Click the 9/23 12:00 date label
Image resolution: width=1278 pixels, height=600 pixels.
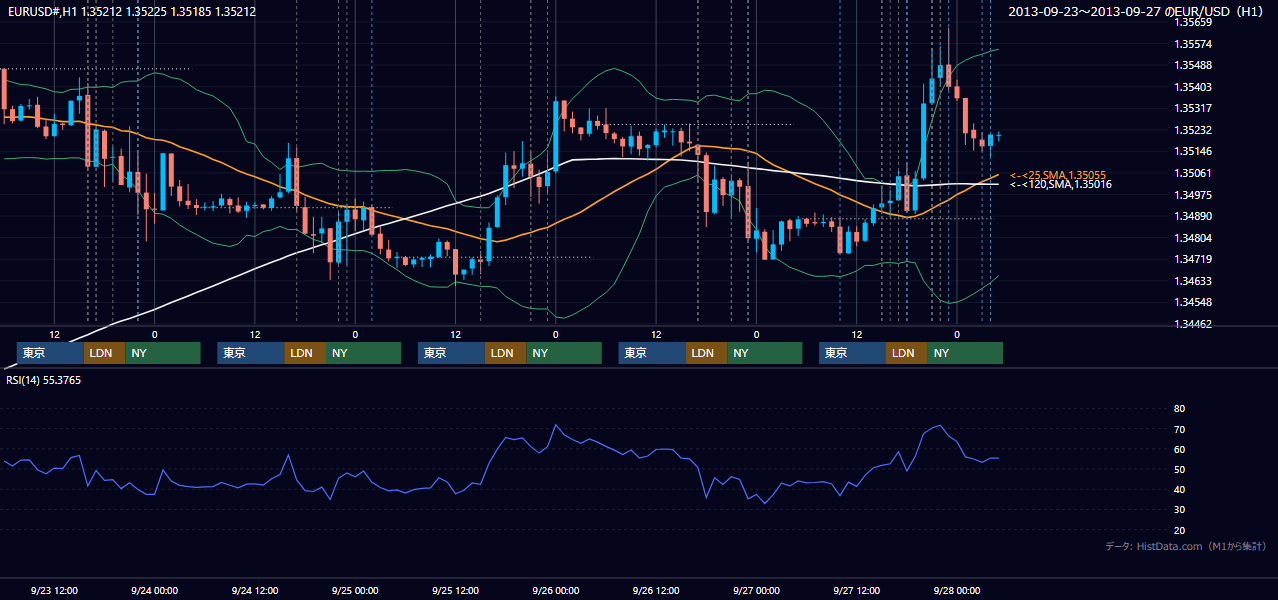(x=54, y=590)
